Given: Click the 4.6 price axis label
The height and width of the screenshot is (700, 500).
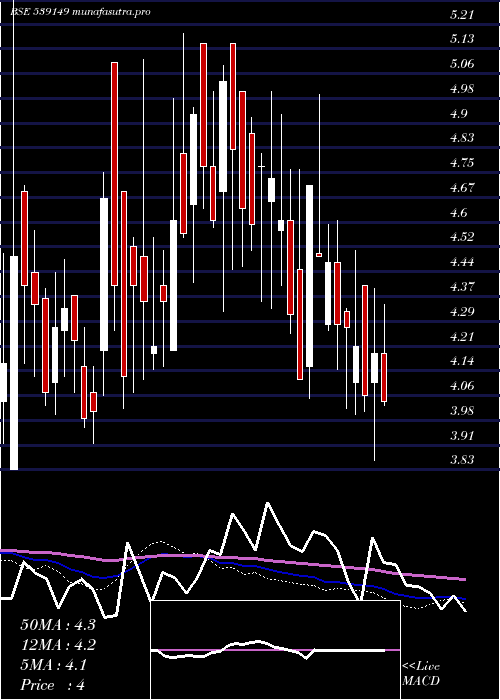Looking at the screenshot, I should pos(458,213).
